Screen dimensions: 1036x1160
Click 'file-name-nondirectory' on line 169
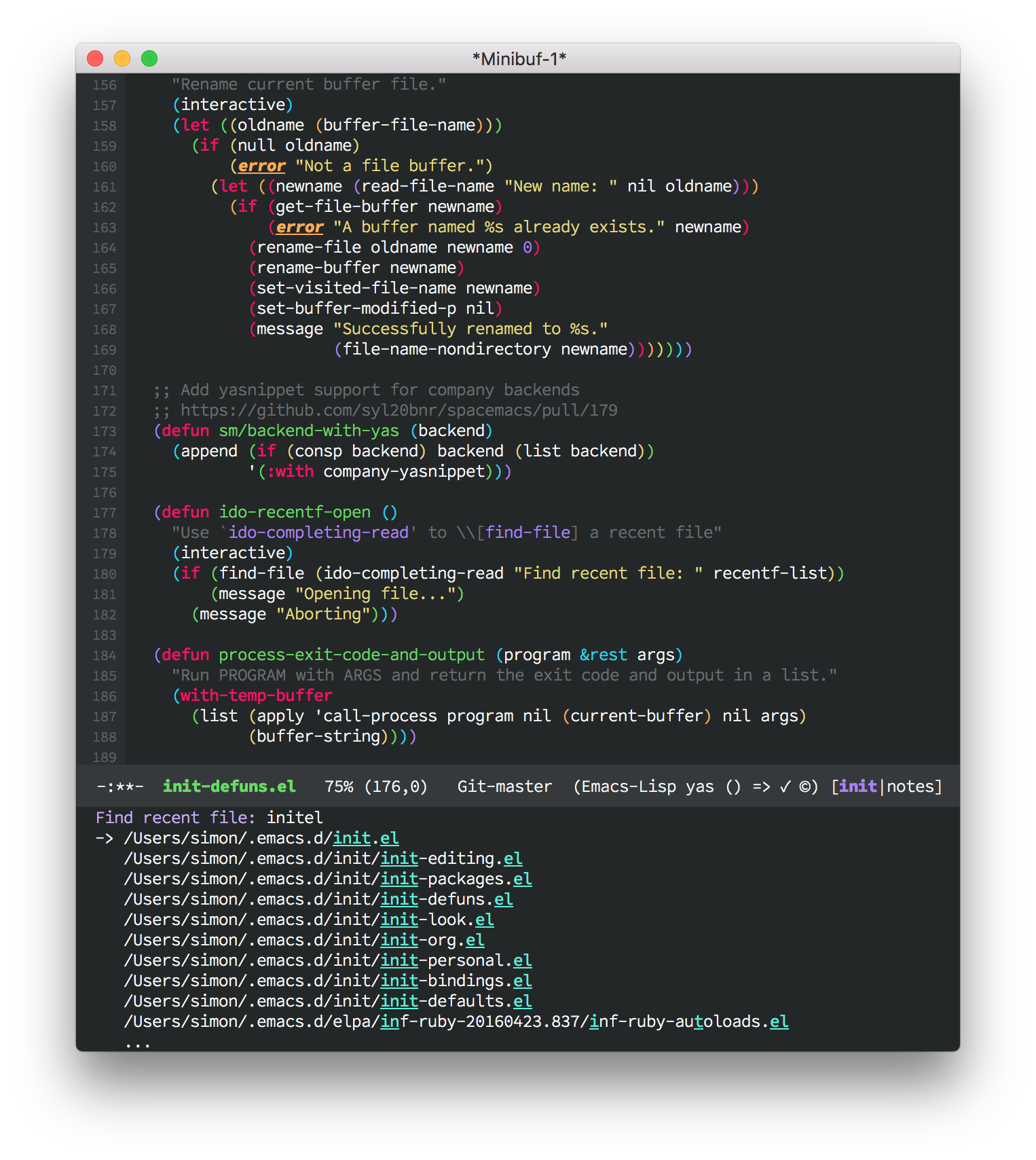(x=447, y=349)
